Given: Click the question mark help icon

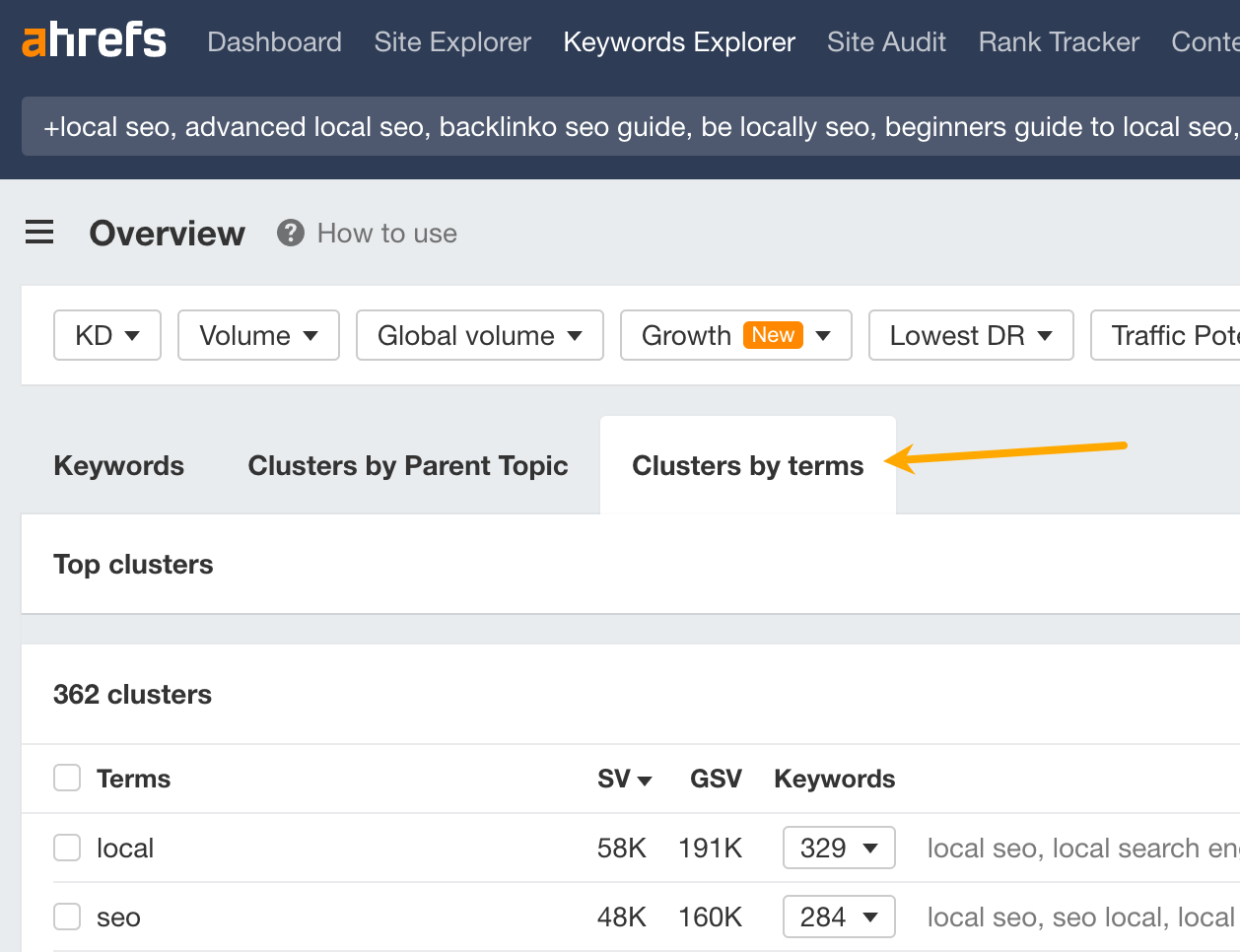Looking at the screenshot, I should 290,233.
